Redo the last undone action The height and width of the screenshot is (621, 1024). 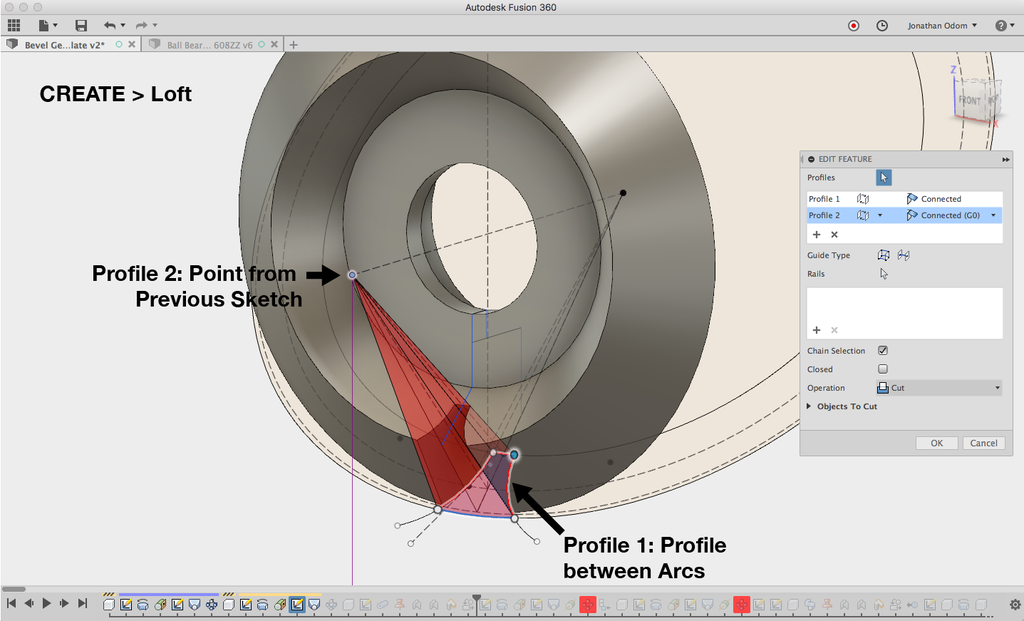pyautogui.click(x=142, y=25)
